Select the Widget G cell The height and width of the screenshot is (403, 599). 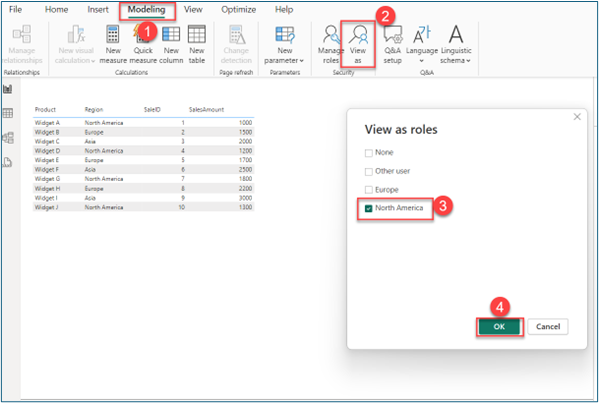coord(47,179)
